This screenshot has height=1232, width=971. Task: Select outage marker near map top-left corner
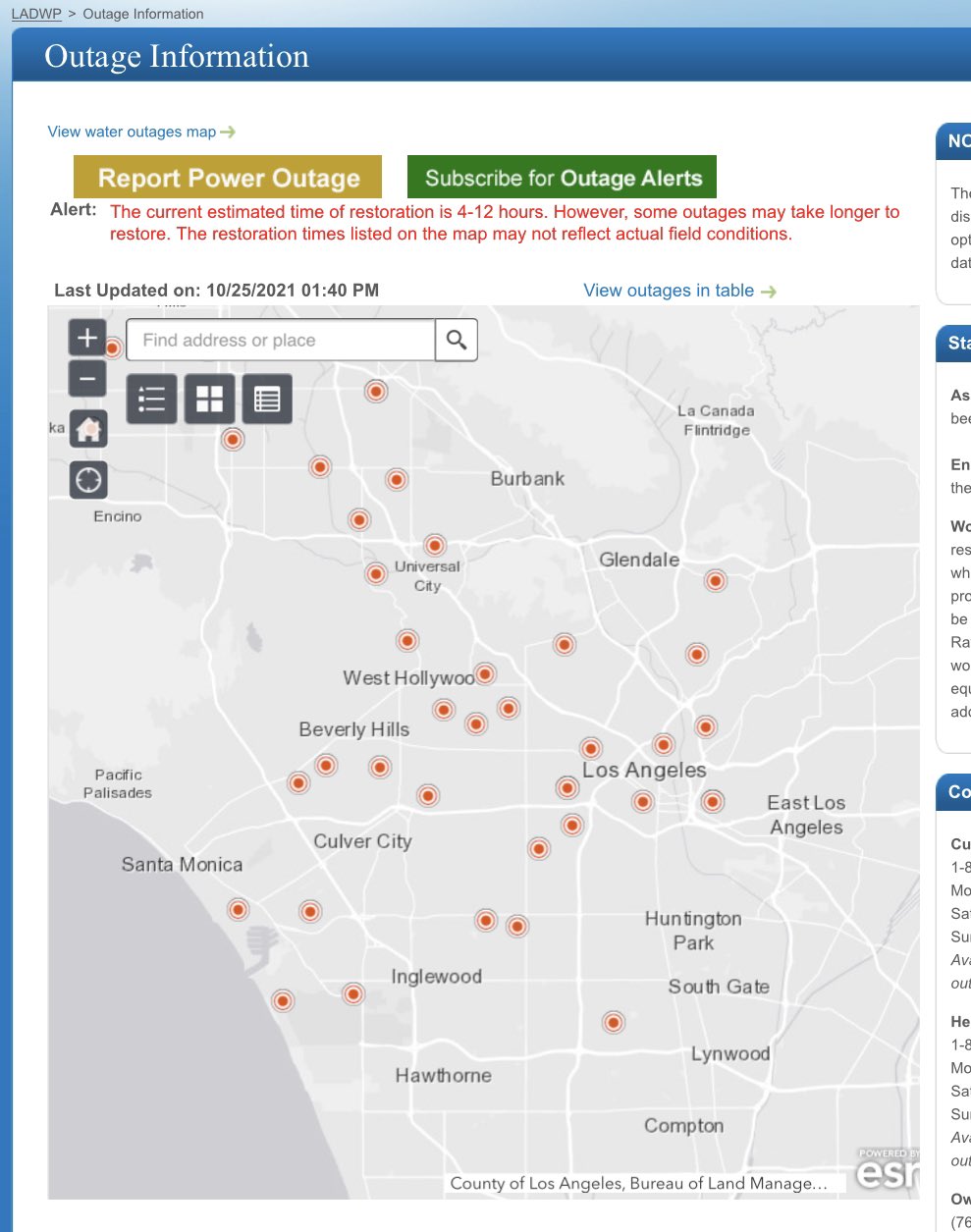click(113, 348)
